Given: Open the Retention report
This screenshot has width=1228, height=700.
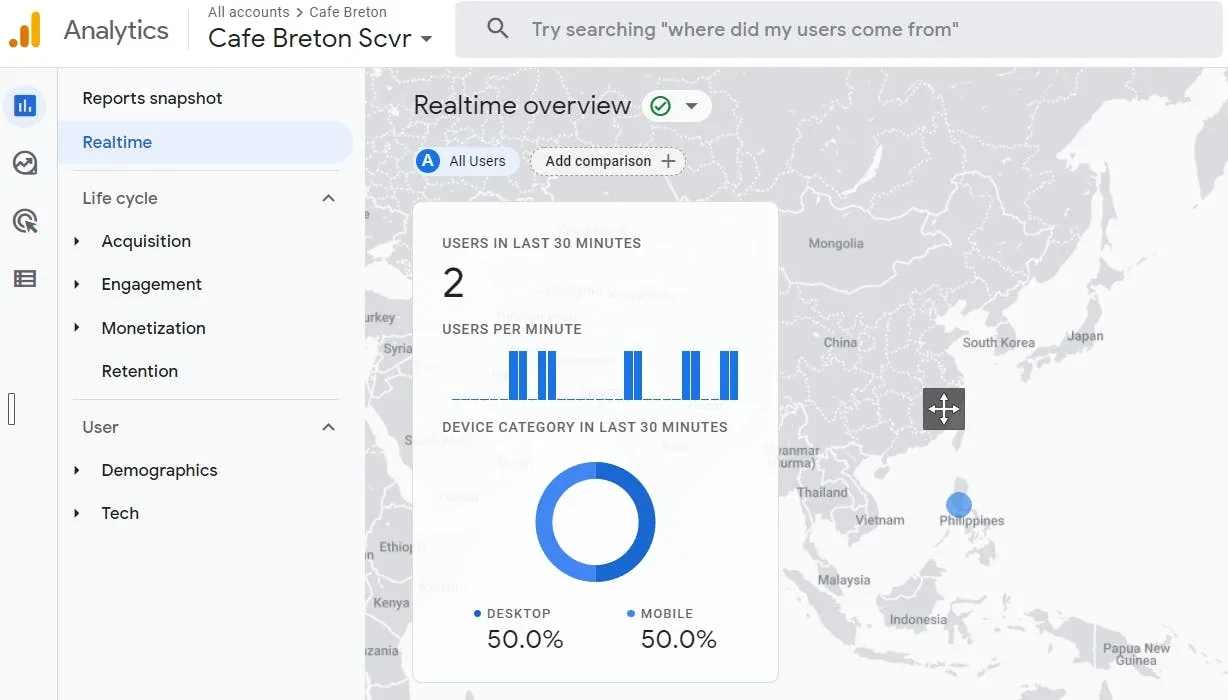Looking at the screenshot, I should point(139,371).
